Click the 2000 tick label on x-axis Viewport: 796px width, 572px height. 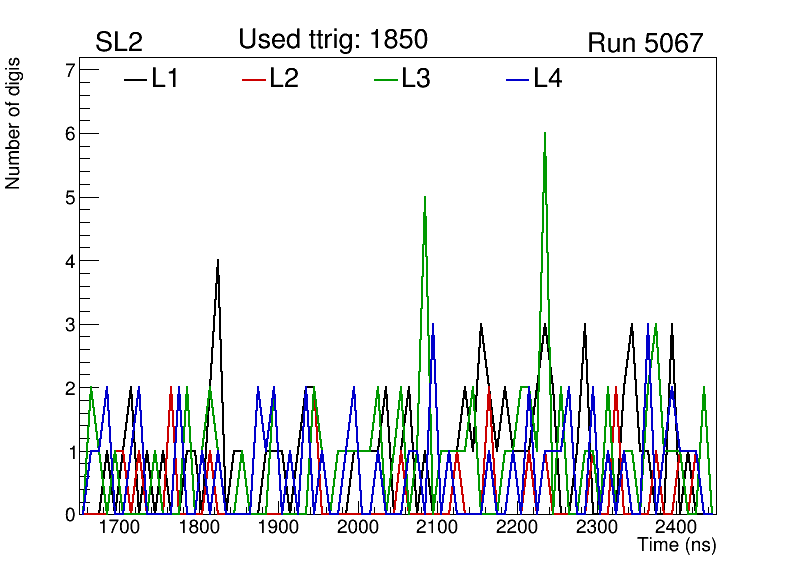click(357, 527)
